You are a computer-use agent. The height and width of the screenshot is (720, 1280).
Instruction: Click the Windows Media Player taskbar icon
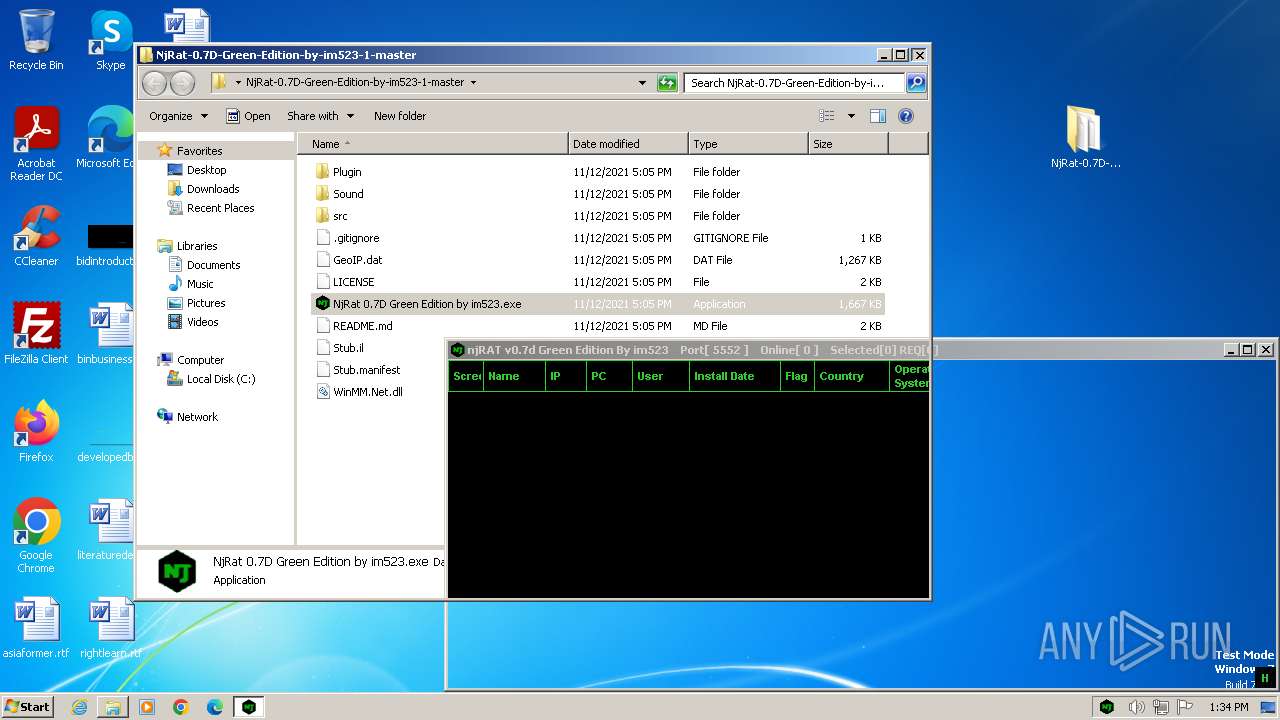(147, 707)
